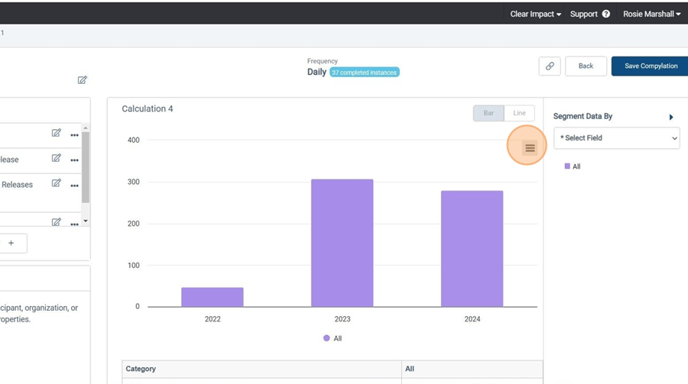Copy link using the chain icon button

point(549,66)
